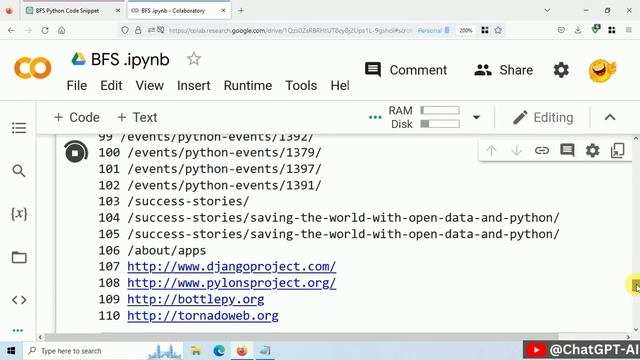
Task: Launch Microsoft Edge from taskbar
Action: point(219,351)
